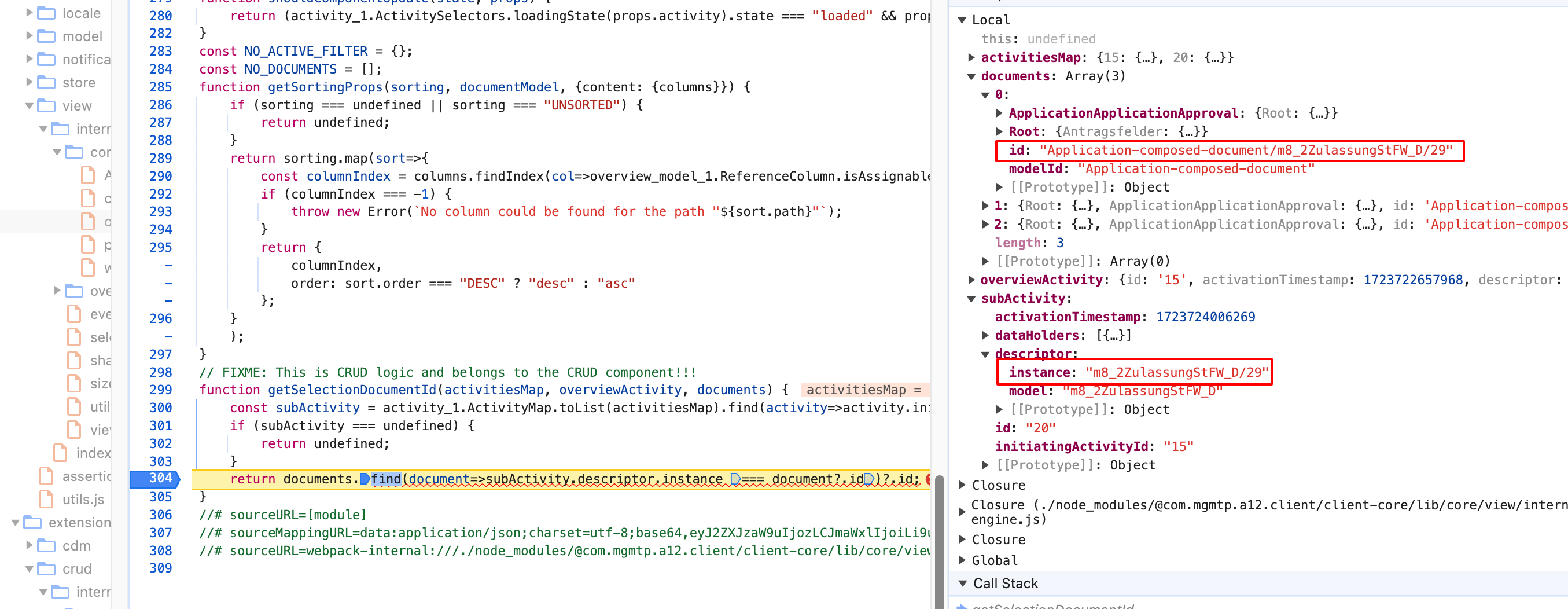The image size is (1568, 609).
Task: Expand the activitiesMap variable
Action: point(971,57)
